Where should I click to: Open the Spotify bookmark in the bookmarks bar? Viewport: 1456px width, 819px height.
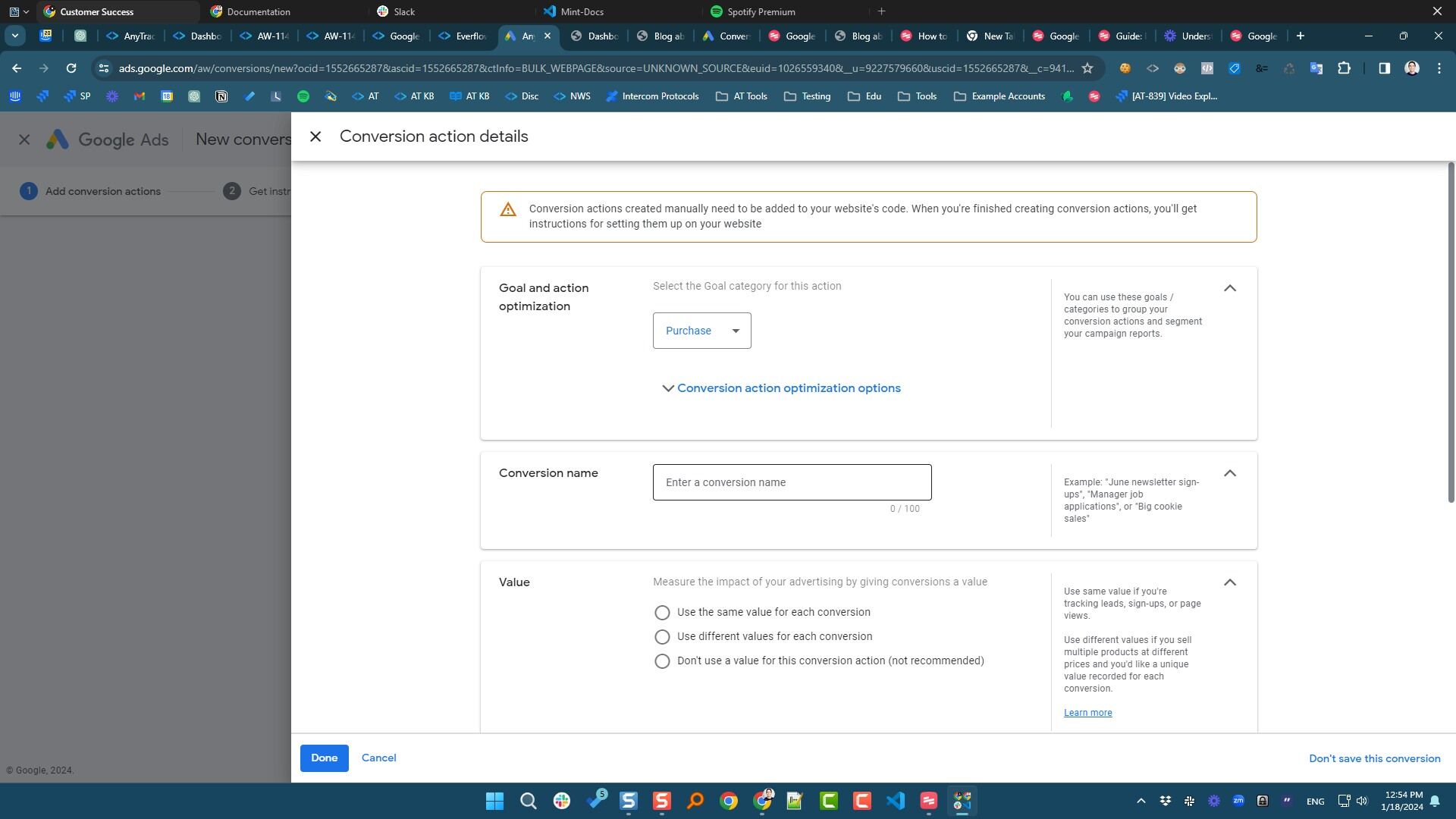click(304, 96)
